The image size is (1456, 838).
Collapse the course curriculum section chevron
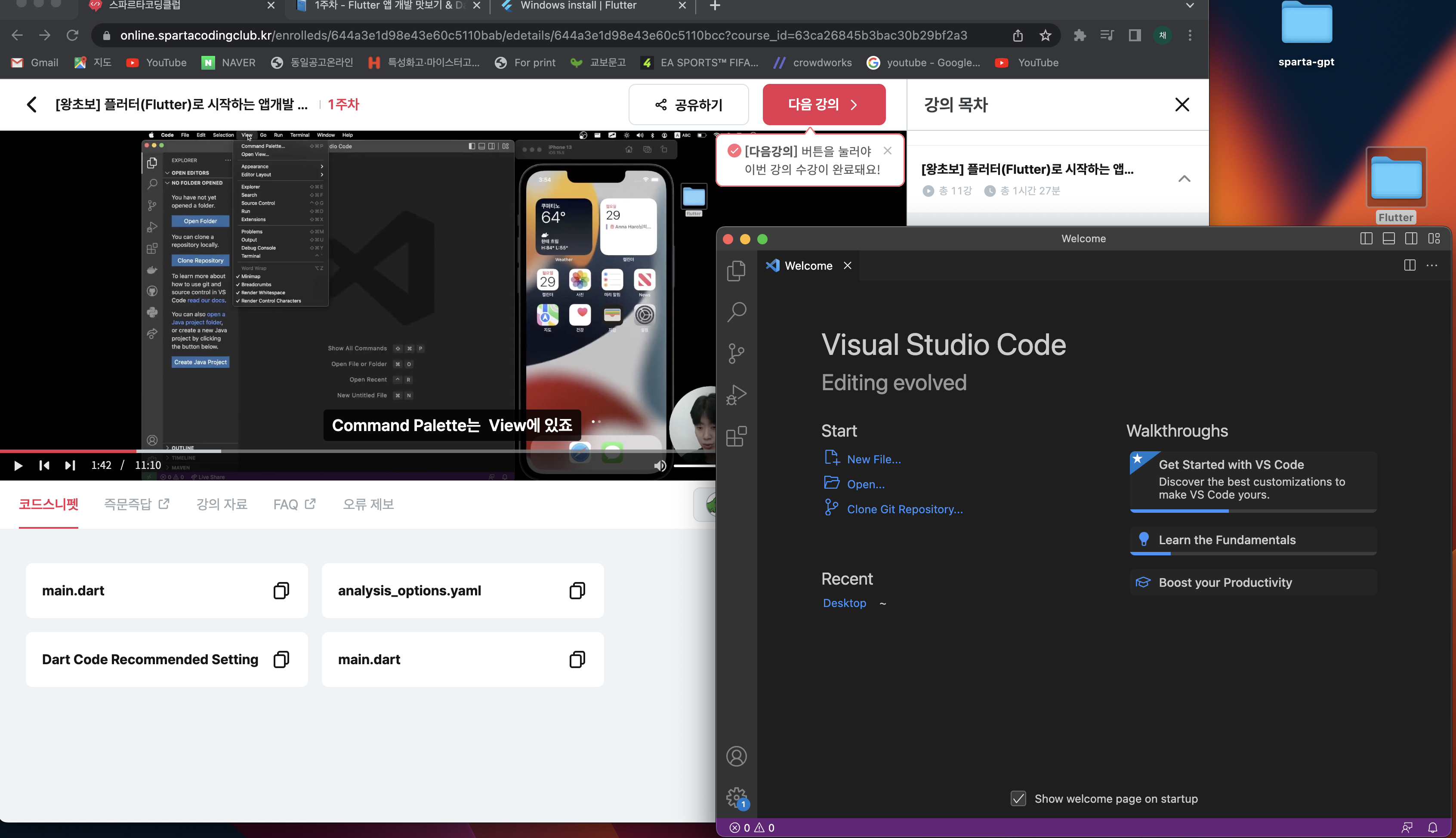[1184, 179]
